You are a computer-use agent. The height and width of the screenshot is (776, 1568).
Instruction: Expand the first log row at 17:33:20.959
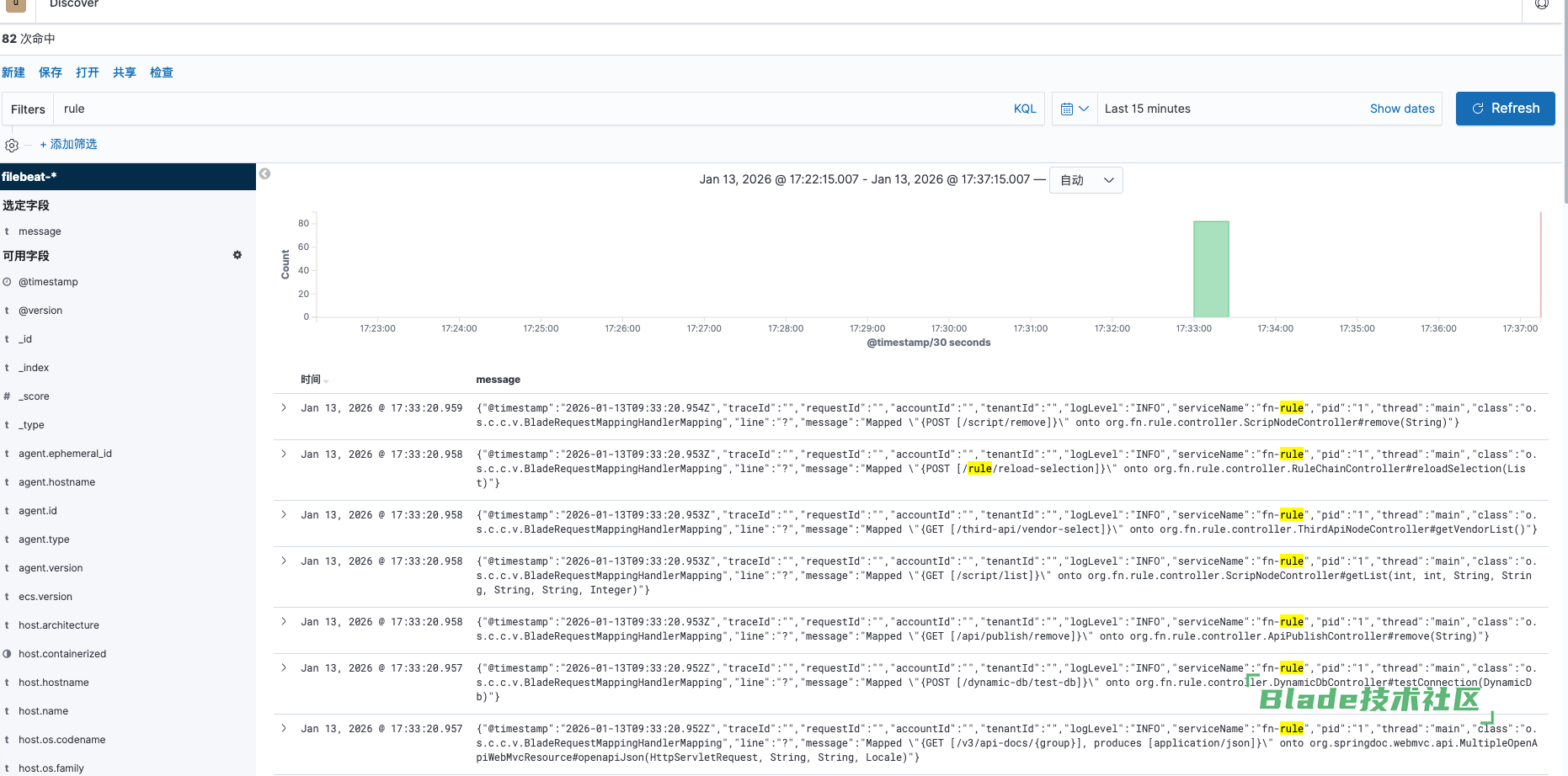pos(284,408)
